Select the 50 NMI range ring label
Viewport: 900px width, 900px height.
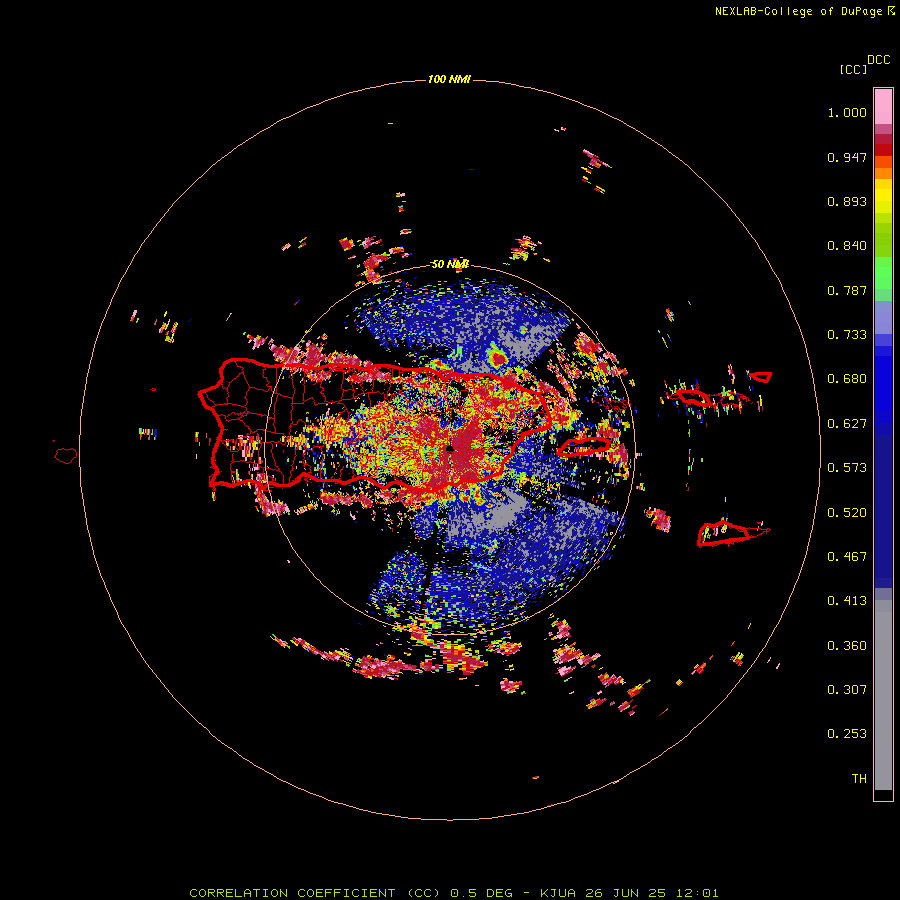[450, 264]
